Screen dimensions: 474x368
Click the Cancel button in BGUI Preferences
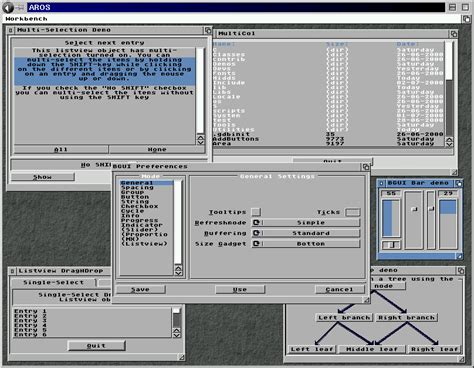(x=340, y=289)
